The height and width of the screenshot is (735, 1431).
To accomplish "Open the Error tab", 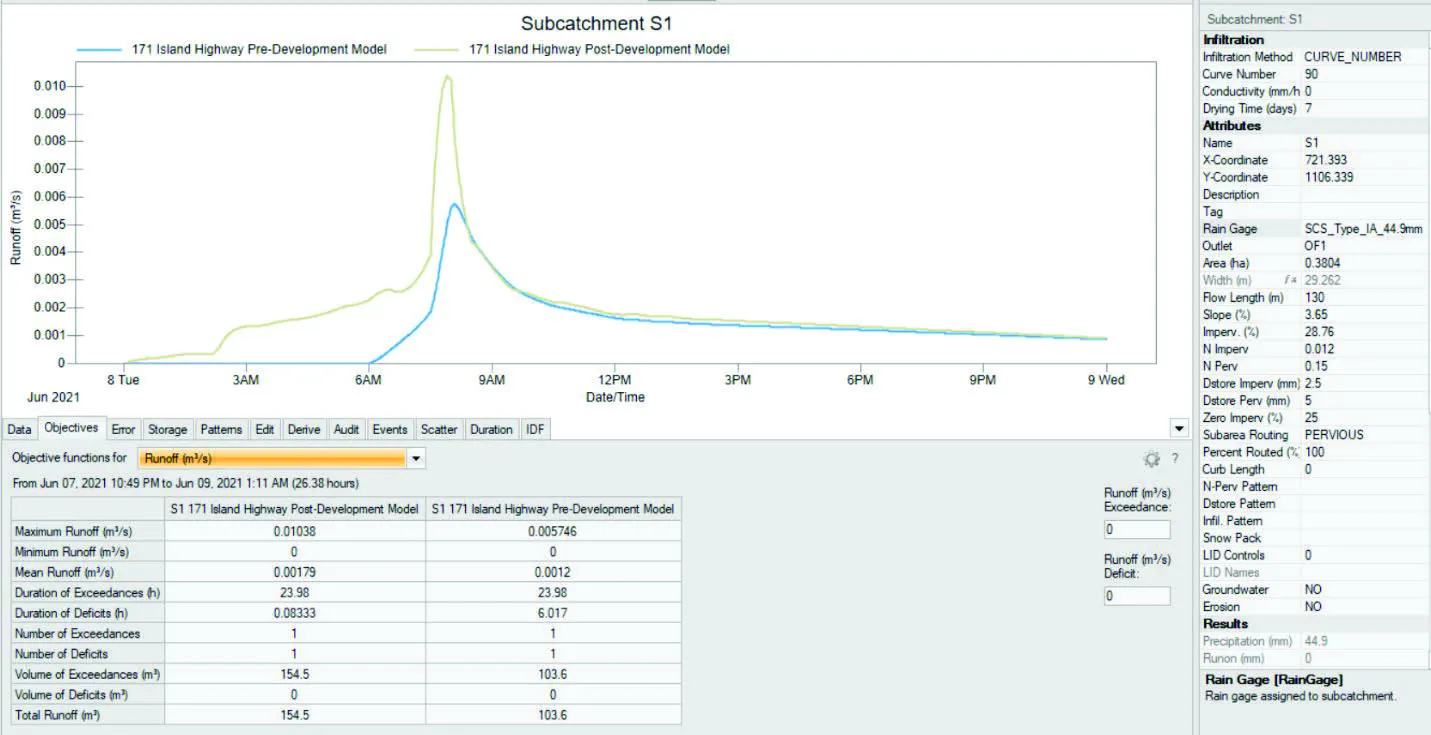I will point(123,429).
